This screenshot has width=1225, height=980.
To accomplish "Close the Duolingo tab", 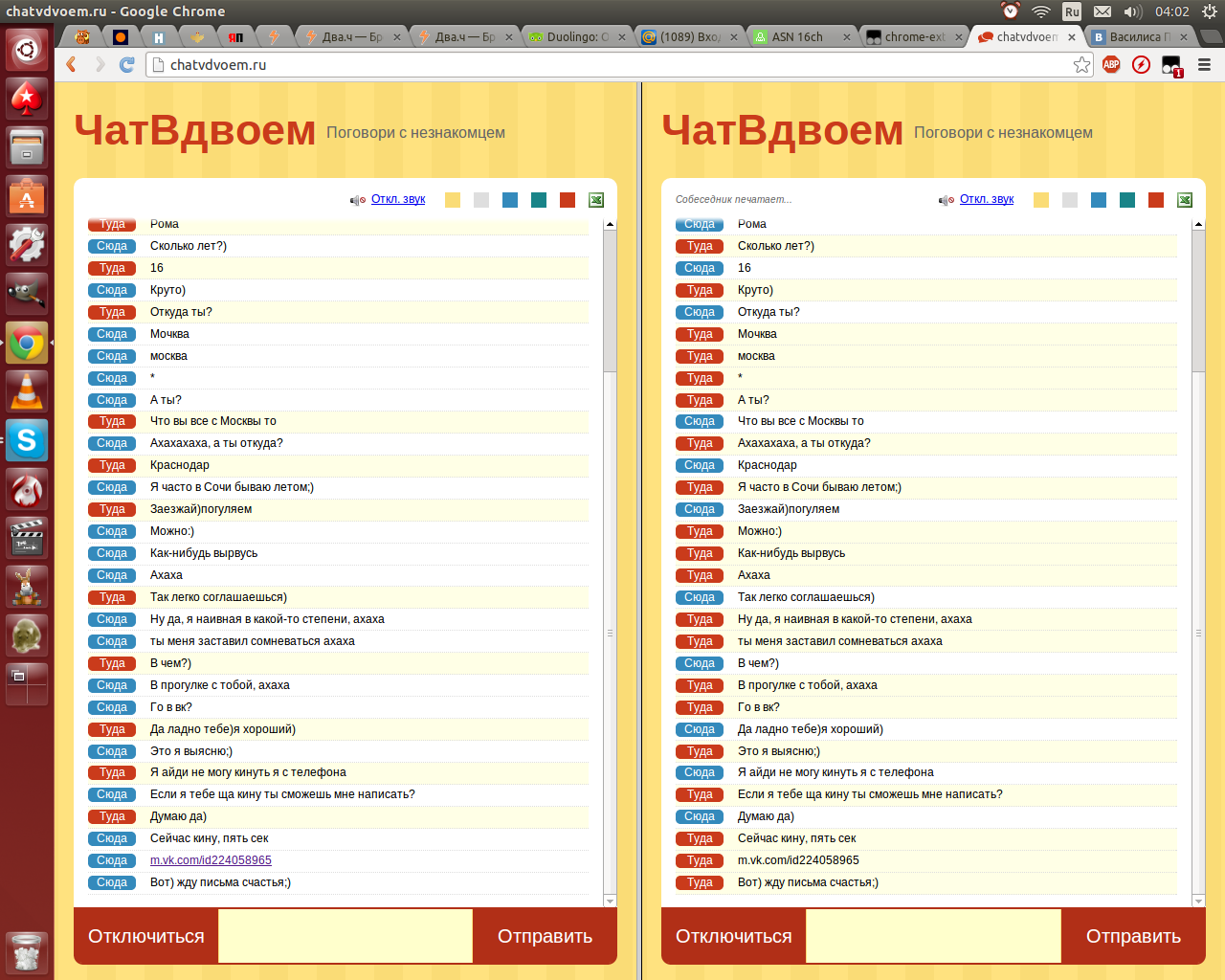I will 622,37.
